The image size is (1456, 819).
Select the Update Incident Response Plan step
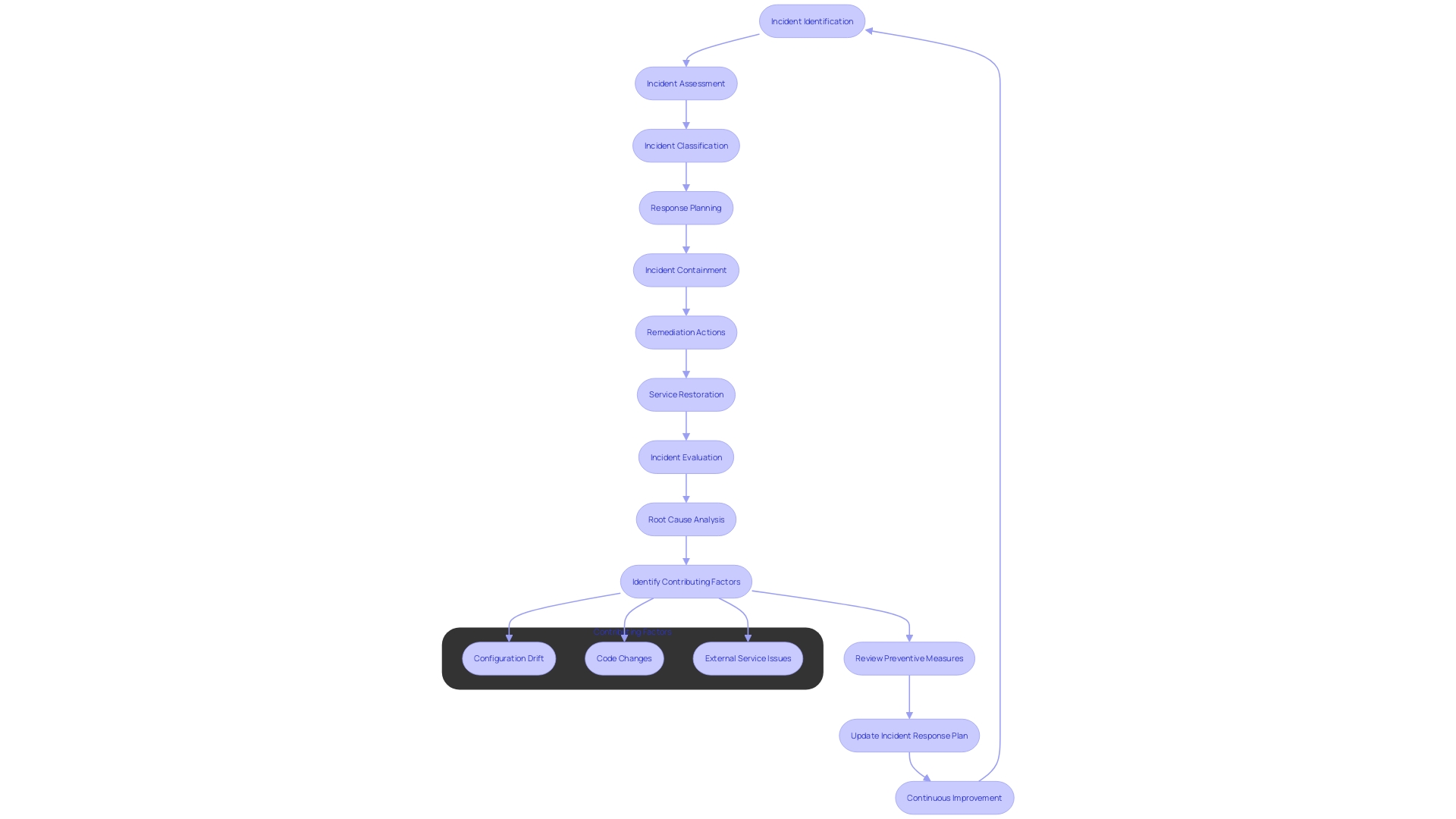908,735
